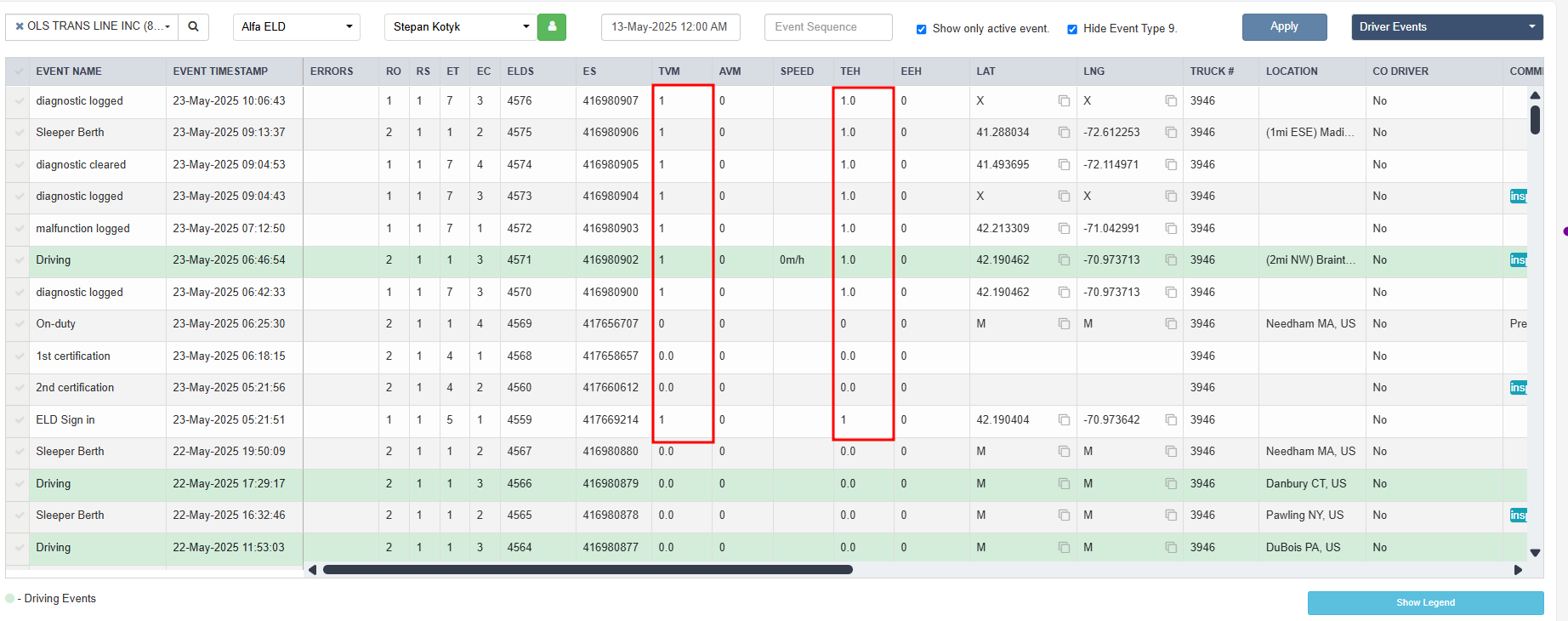The width and height of the screenshot is (1568, 621).
Task: Click the Show Legend button
Action: point(1425,602)
